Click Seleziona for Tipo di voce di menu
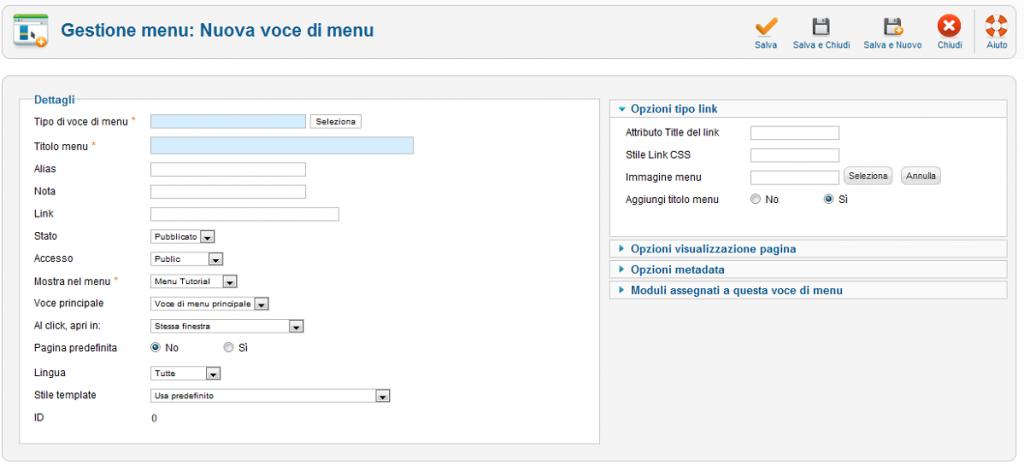 coord(336,122)
